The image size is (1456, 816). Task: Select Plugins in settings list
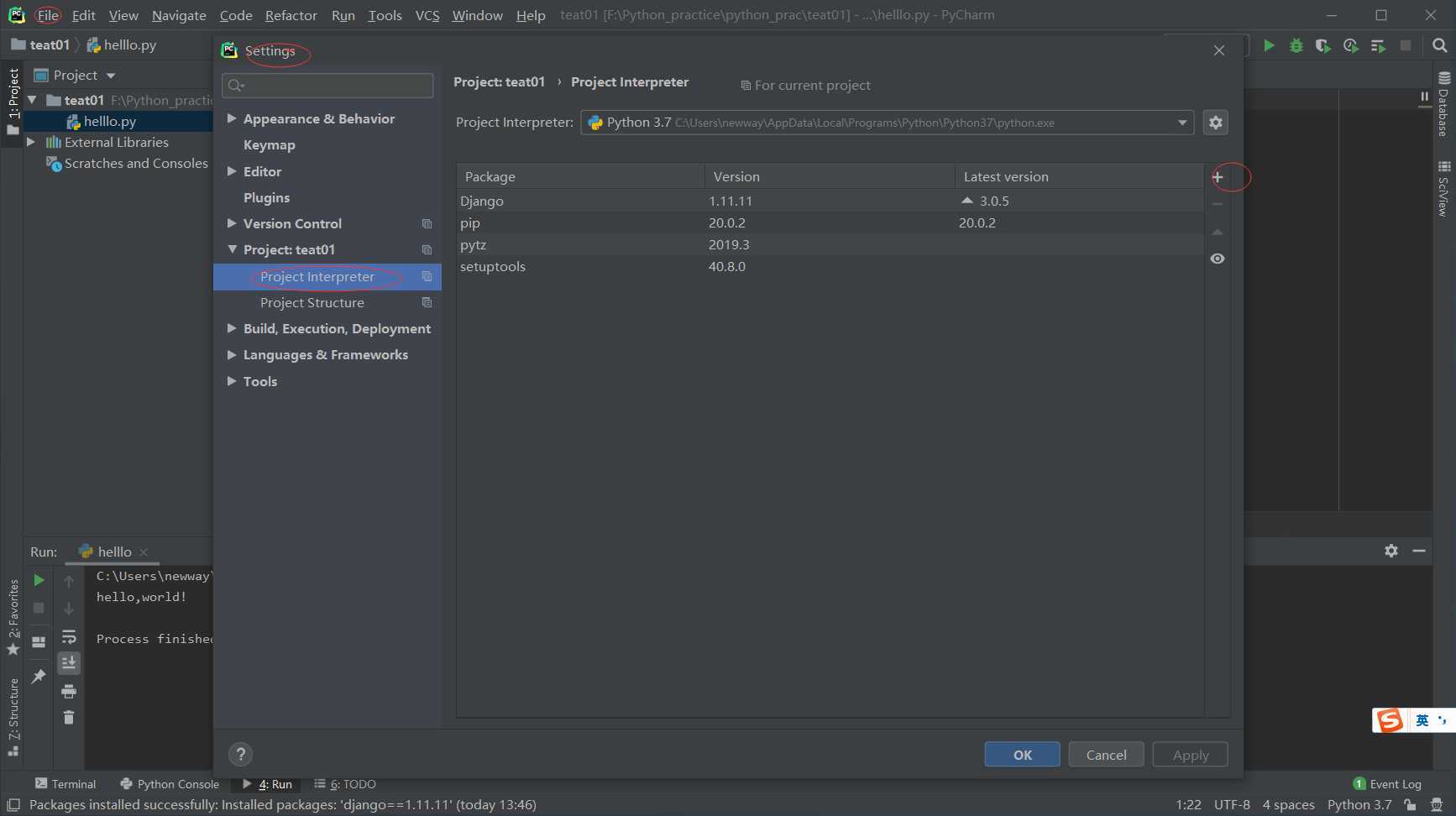[266, 197]
